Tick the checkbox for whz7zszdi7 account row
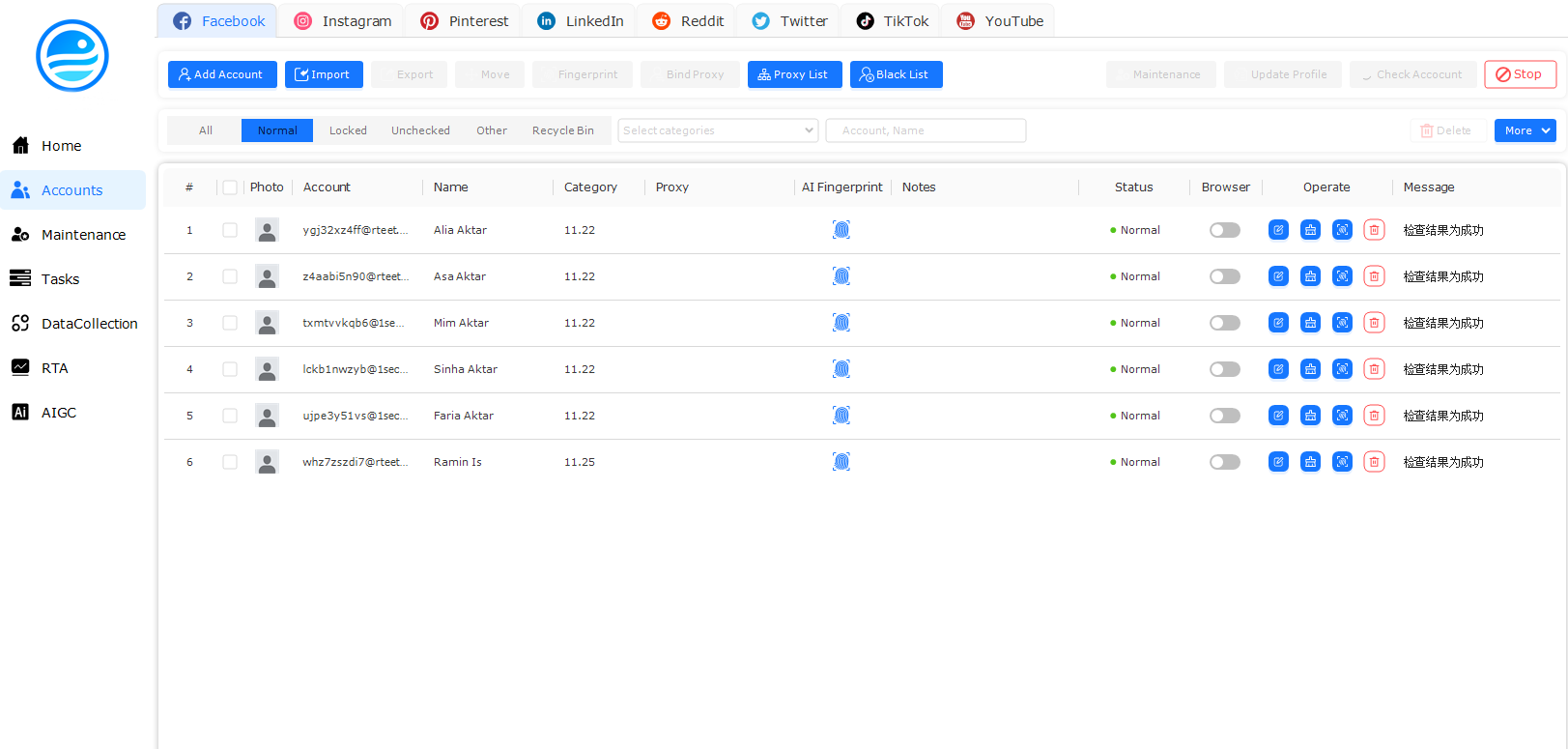Screen dimensions: 1568x749 tap(230, 462)
